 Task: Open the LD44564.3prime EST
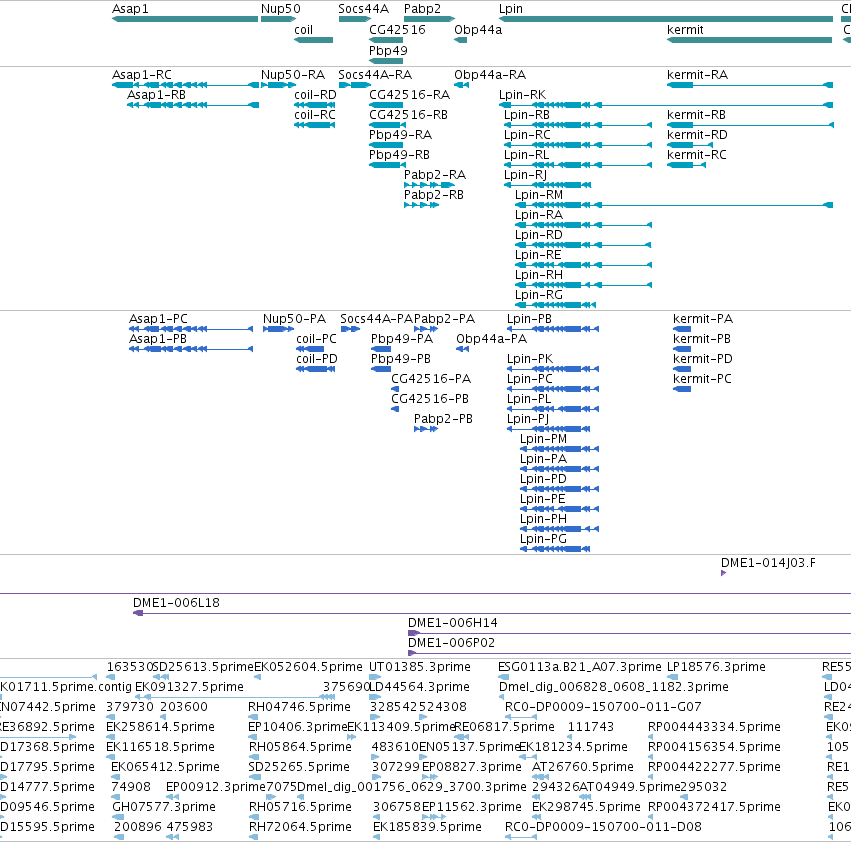coord(375,697)
